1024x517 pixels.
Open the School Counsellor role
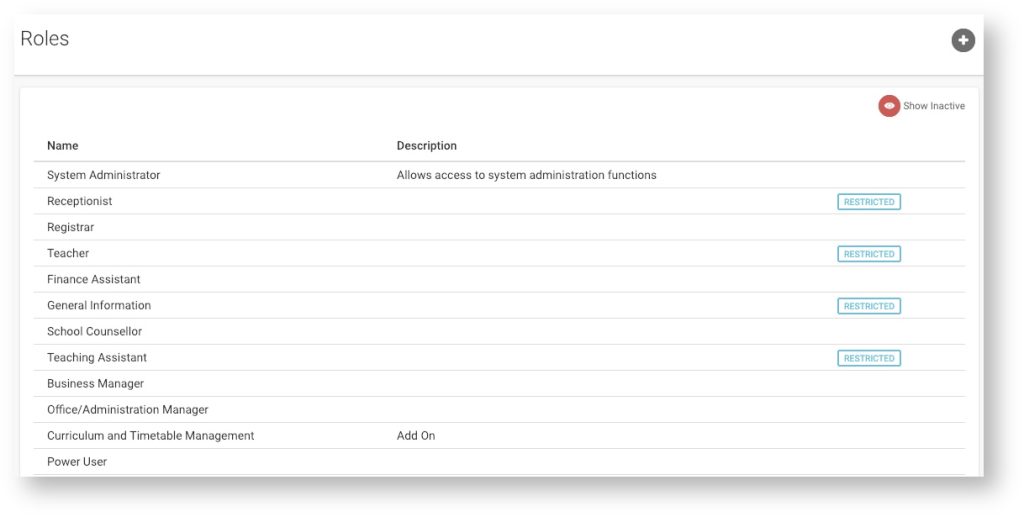[x=94, y=332]
